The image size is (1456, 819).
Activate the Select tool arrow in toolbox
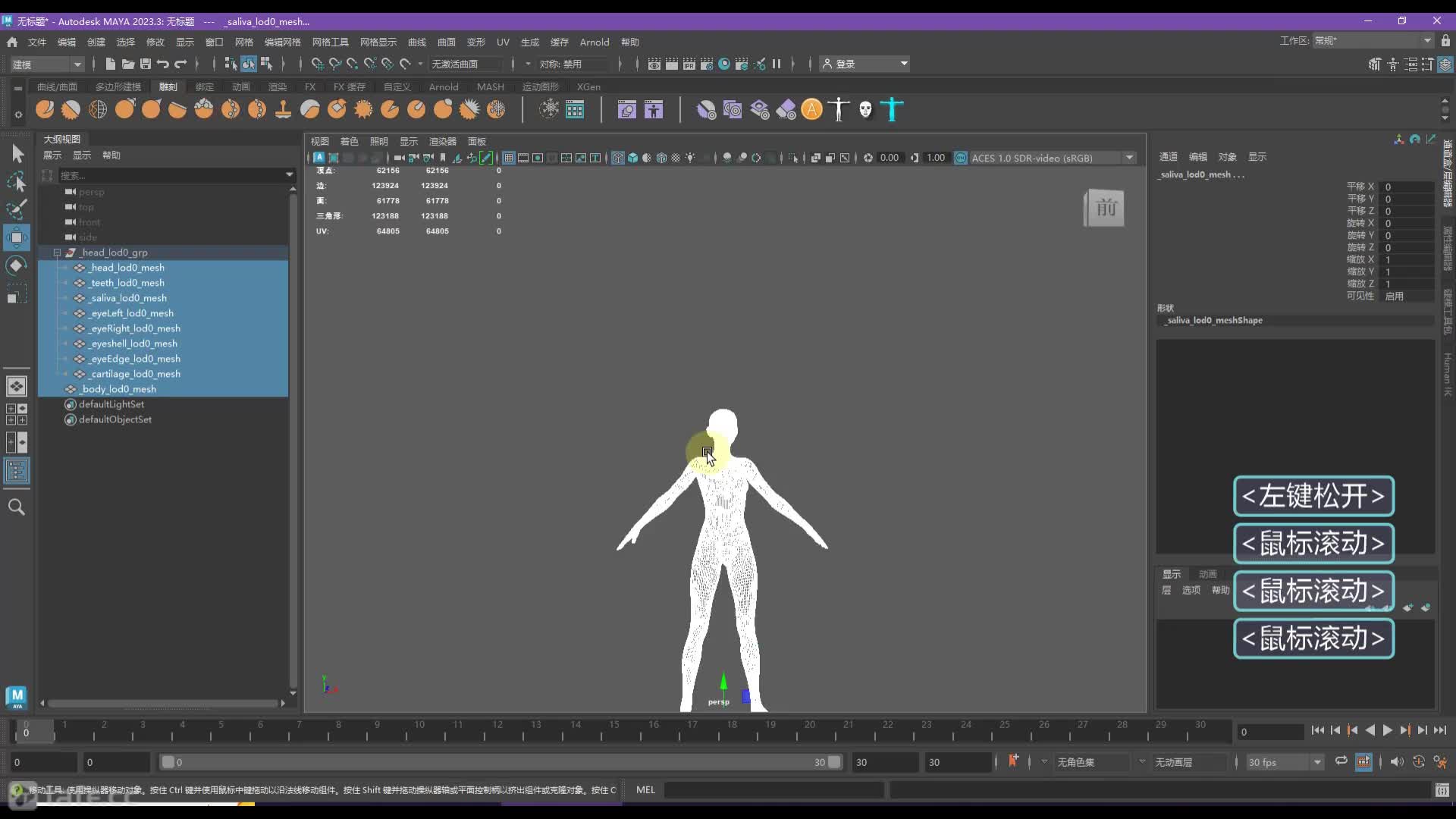coord(17,154)
